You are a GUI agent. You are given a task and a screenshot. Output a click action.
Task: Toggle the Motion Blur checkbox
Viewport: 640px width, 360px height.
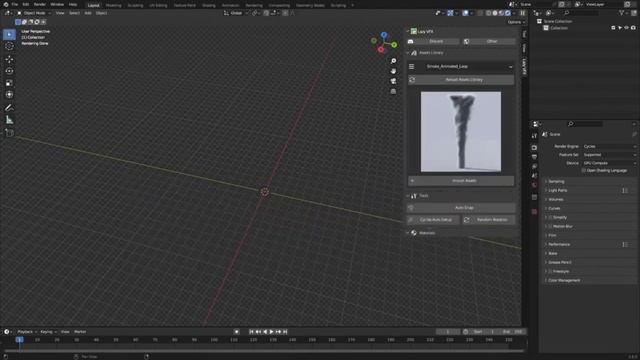550,227
